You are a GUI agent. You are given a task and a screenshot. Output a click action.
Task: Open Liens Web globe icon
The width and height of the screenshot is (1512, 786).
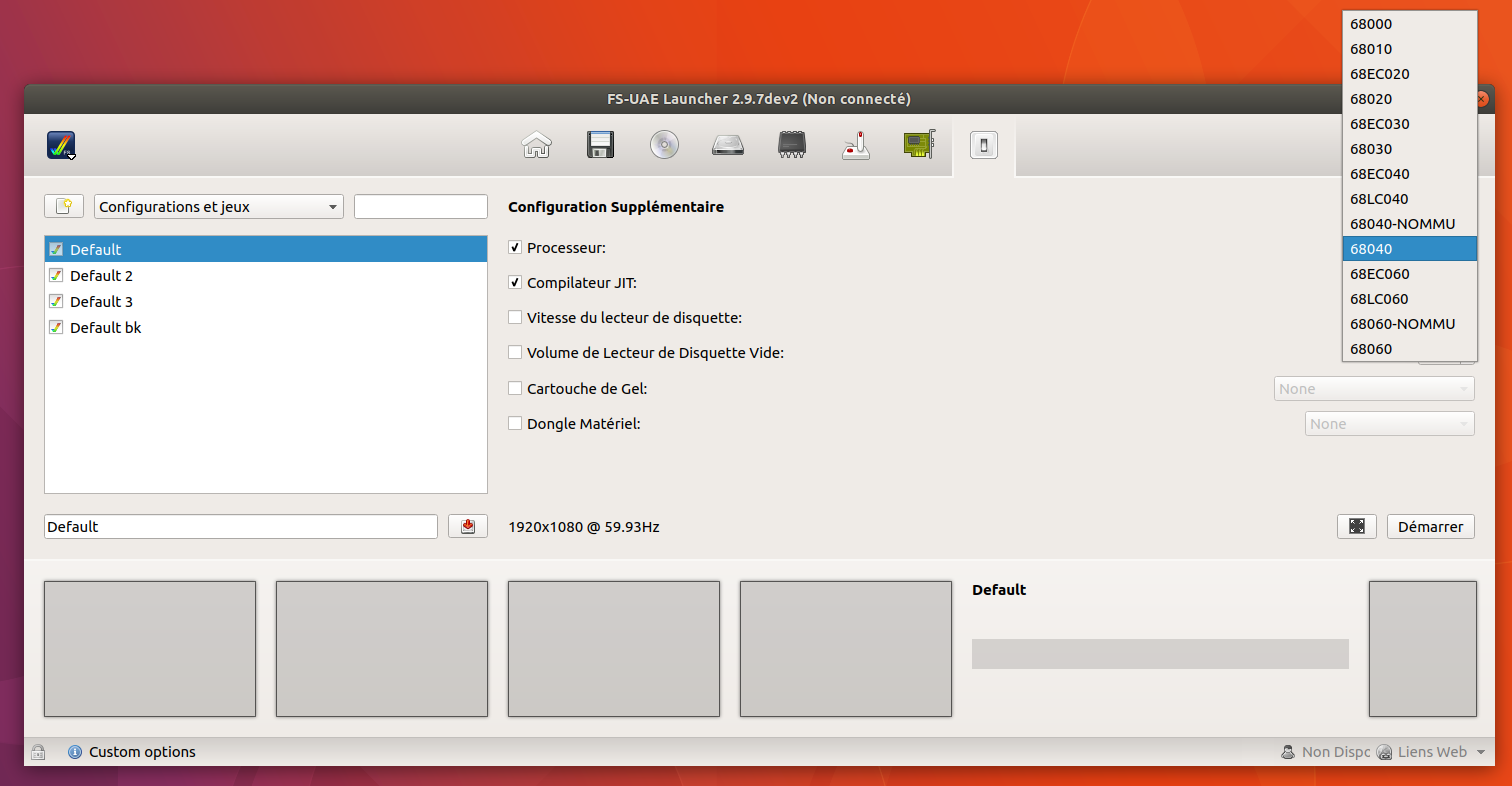(1385, 752)
